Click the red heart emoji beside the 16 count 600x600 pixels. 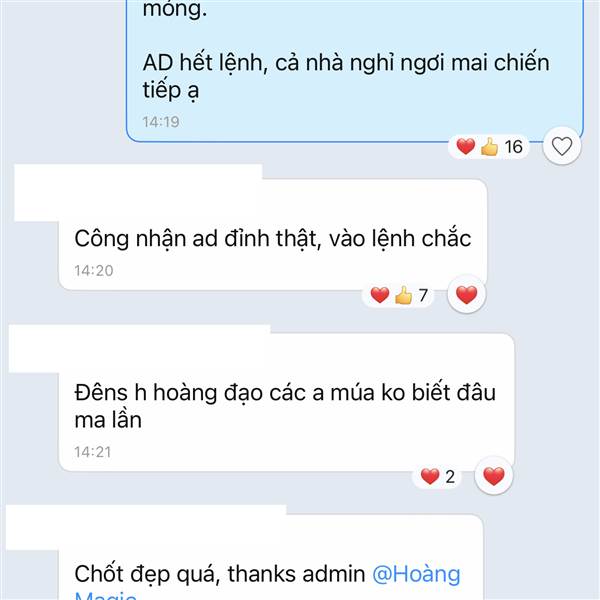(x=465, y=147)
